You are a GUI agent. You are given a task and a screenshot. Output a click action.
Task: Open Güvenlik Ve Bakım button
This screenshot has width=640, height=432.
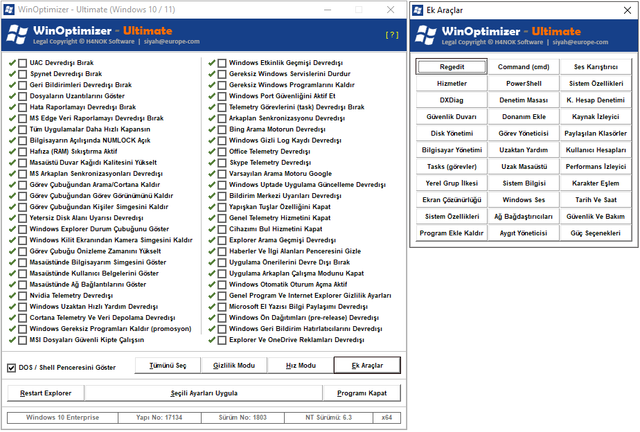[596, 217]
